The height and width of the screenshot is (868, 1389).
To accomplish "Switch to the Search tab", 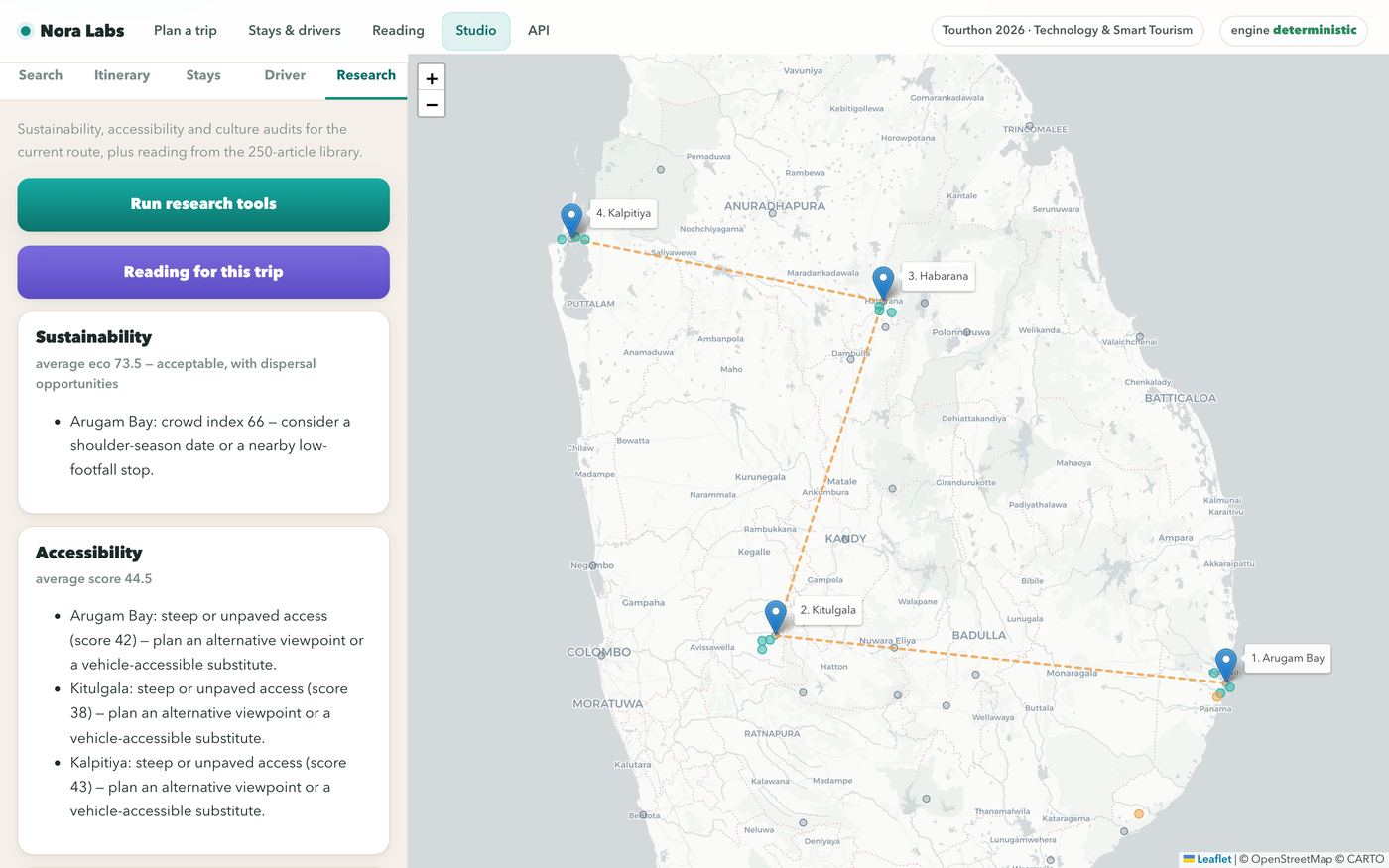I will 41,75.
